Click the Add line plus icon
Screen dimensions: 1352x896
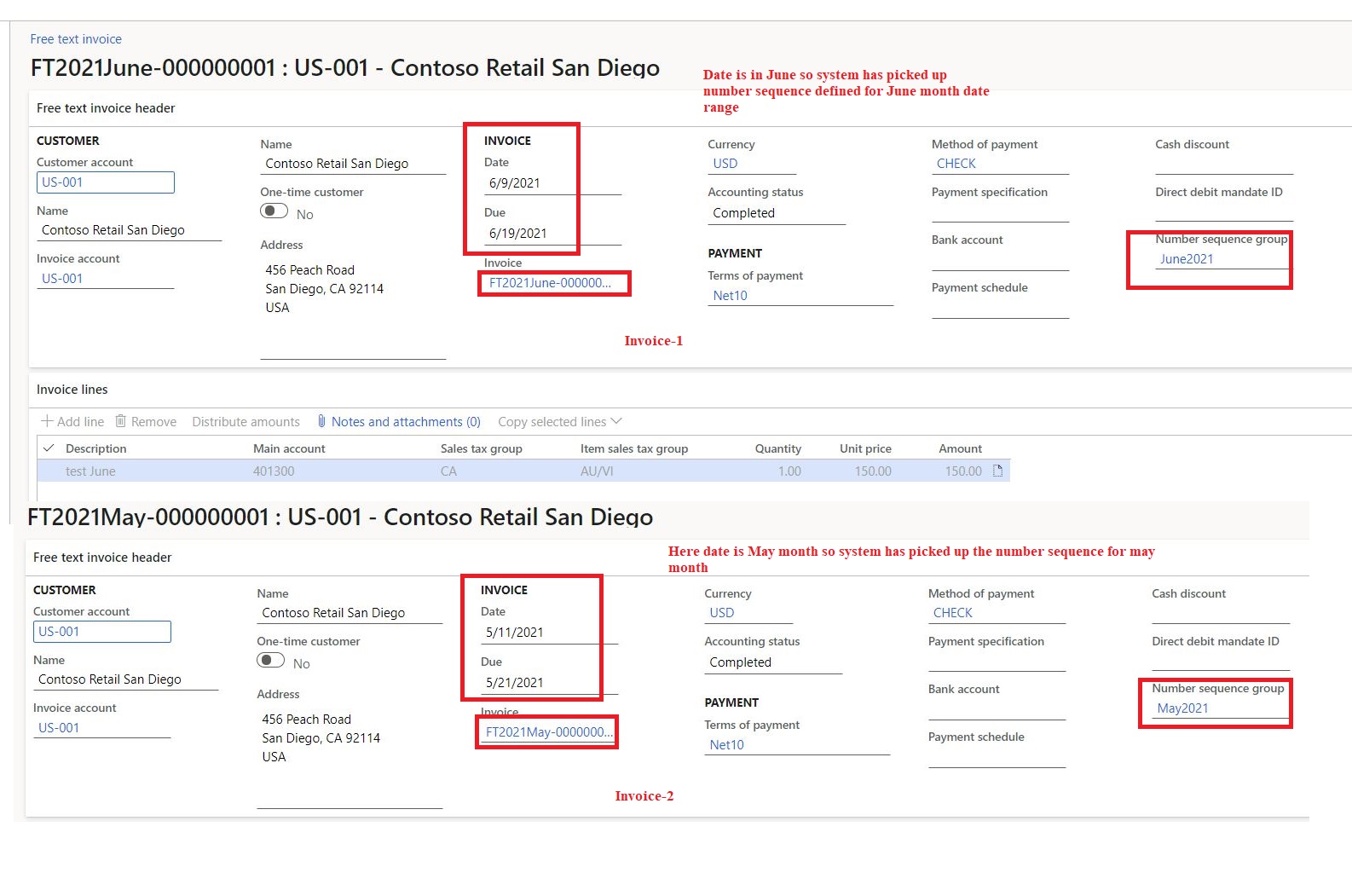coord(48,422)
